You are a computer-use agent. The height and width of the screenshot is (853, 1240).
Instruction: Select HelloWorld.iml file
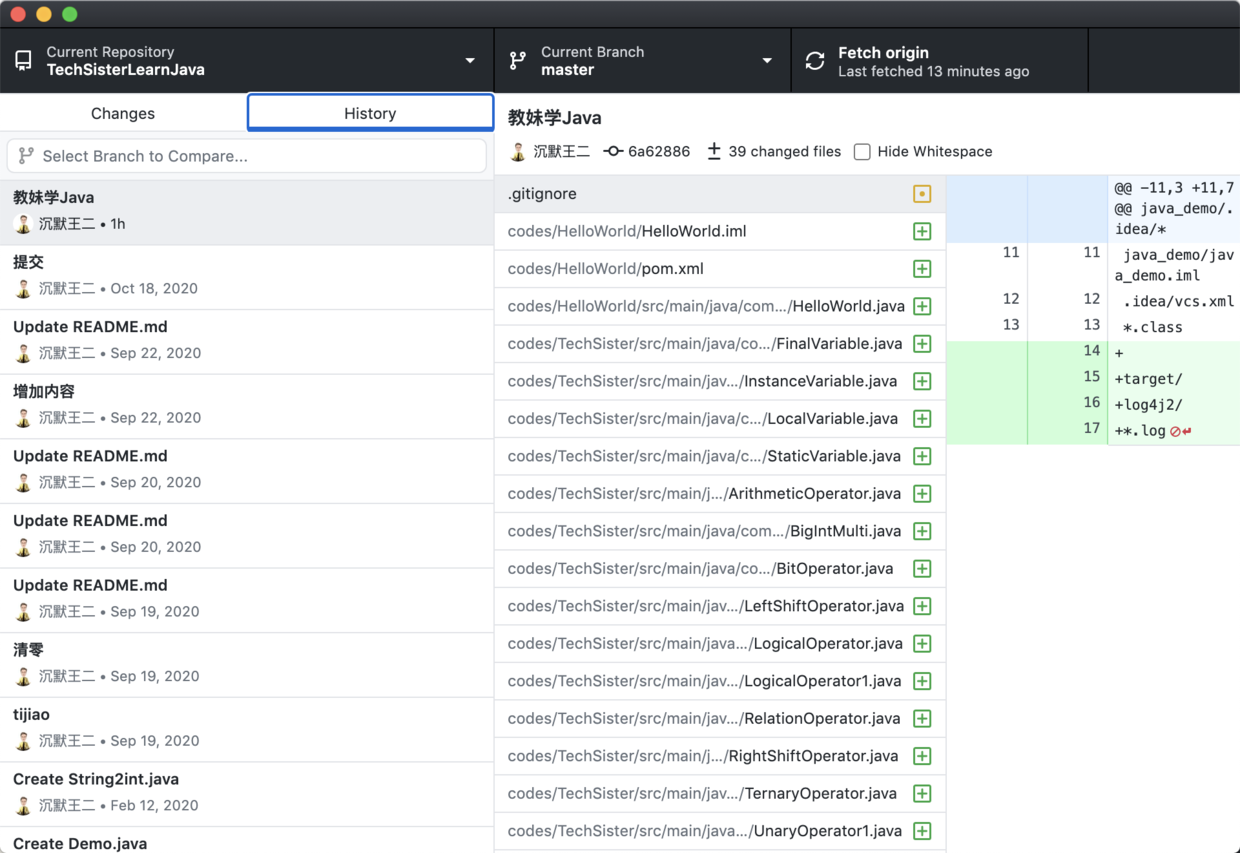pyautogui.click(x=720, y=231)
